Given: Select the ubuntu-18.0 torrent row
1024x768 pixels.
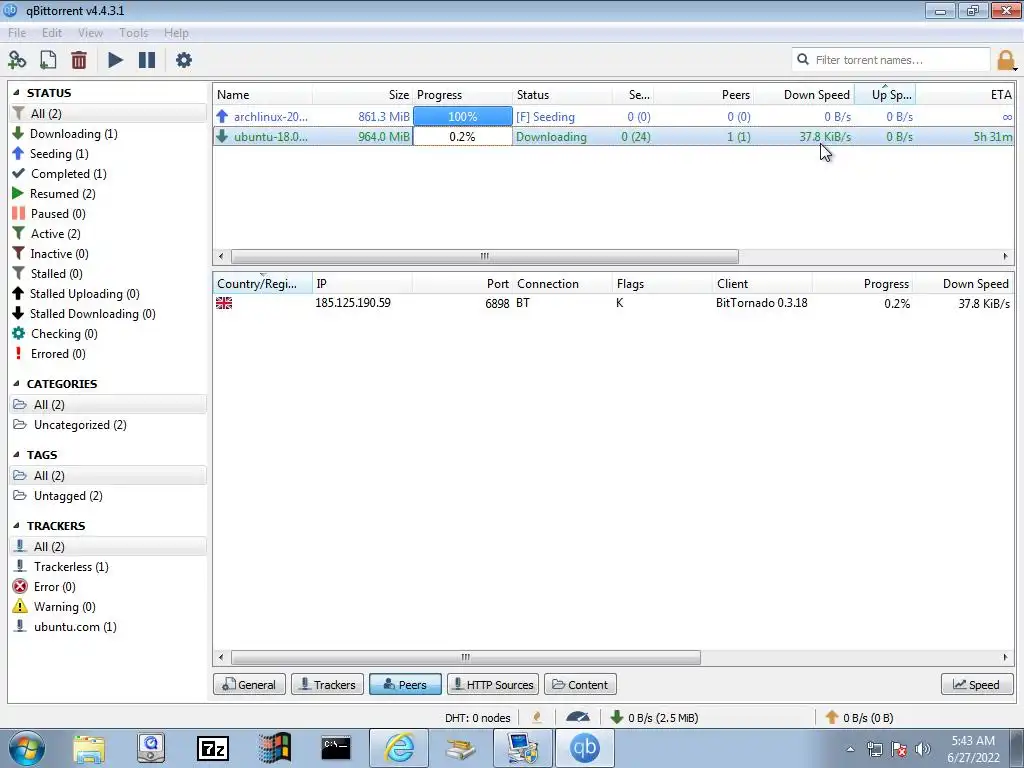Looking at the screenshot, I should 613,136.
